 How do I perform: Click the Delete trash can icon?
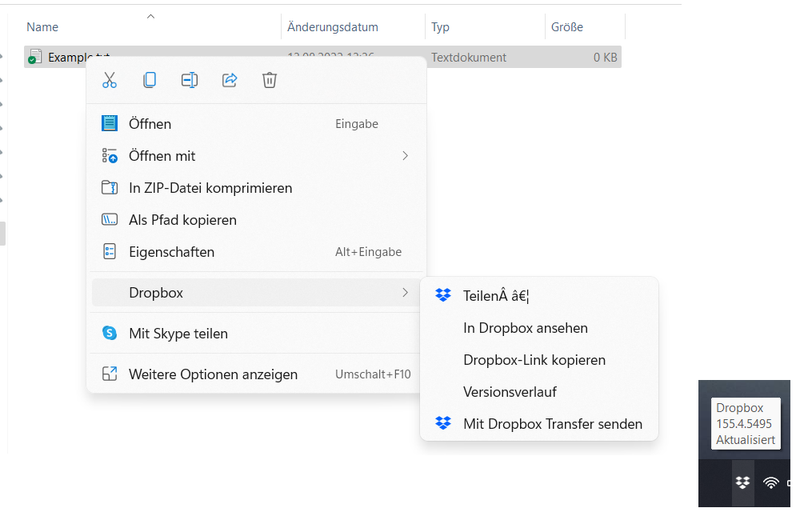[x=269, y=80]
